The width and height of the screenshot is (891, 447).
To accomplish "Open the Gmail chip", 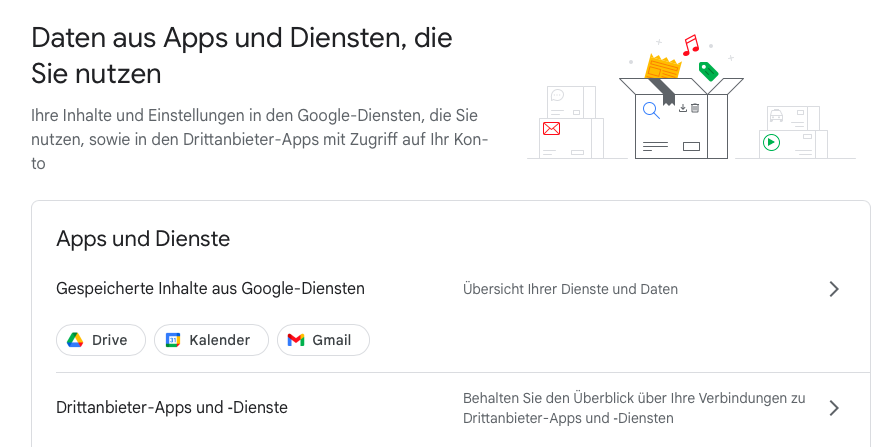I will tap(322, 340).
